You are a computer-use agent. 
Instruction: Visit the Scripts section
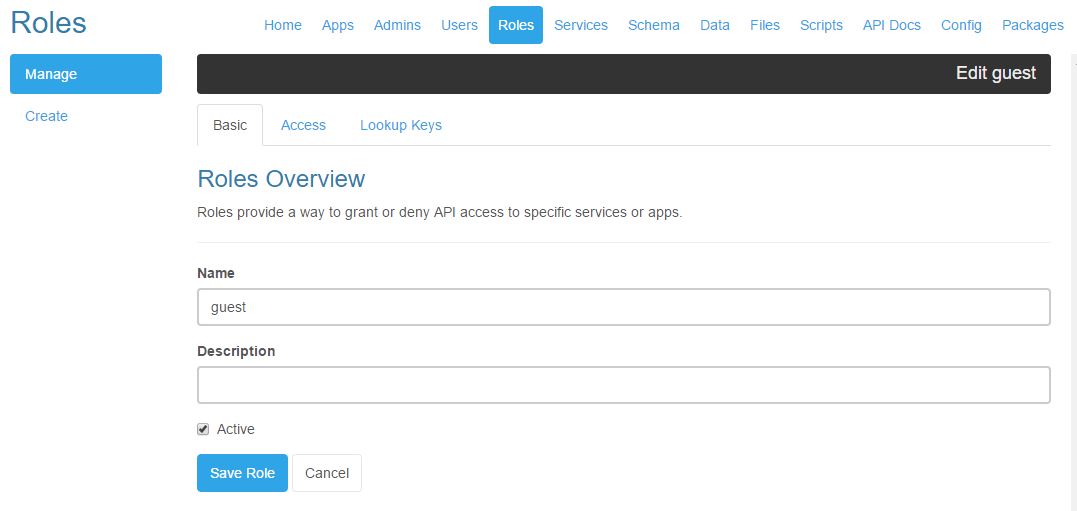pyautogui.click(x=821, y=25)
